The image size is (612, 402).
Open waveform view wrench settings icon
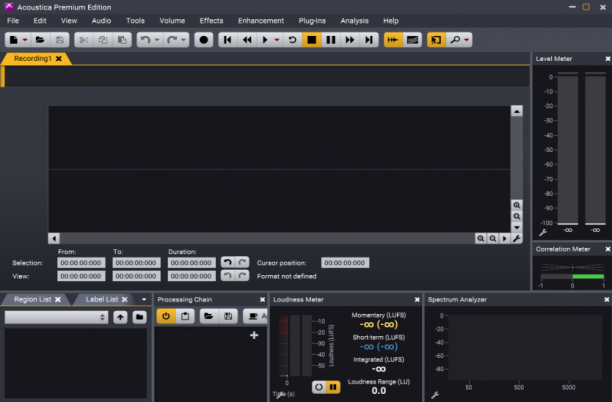pos(517,238)
